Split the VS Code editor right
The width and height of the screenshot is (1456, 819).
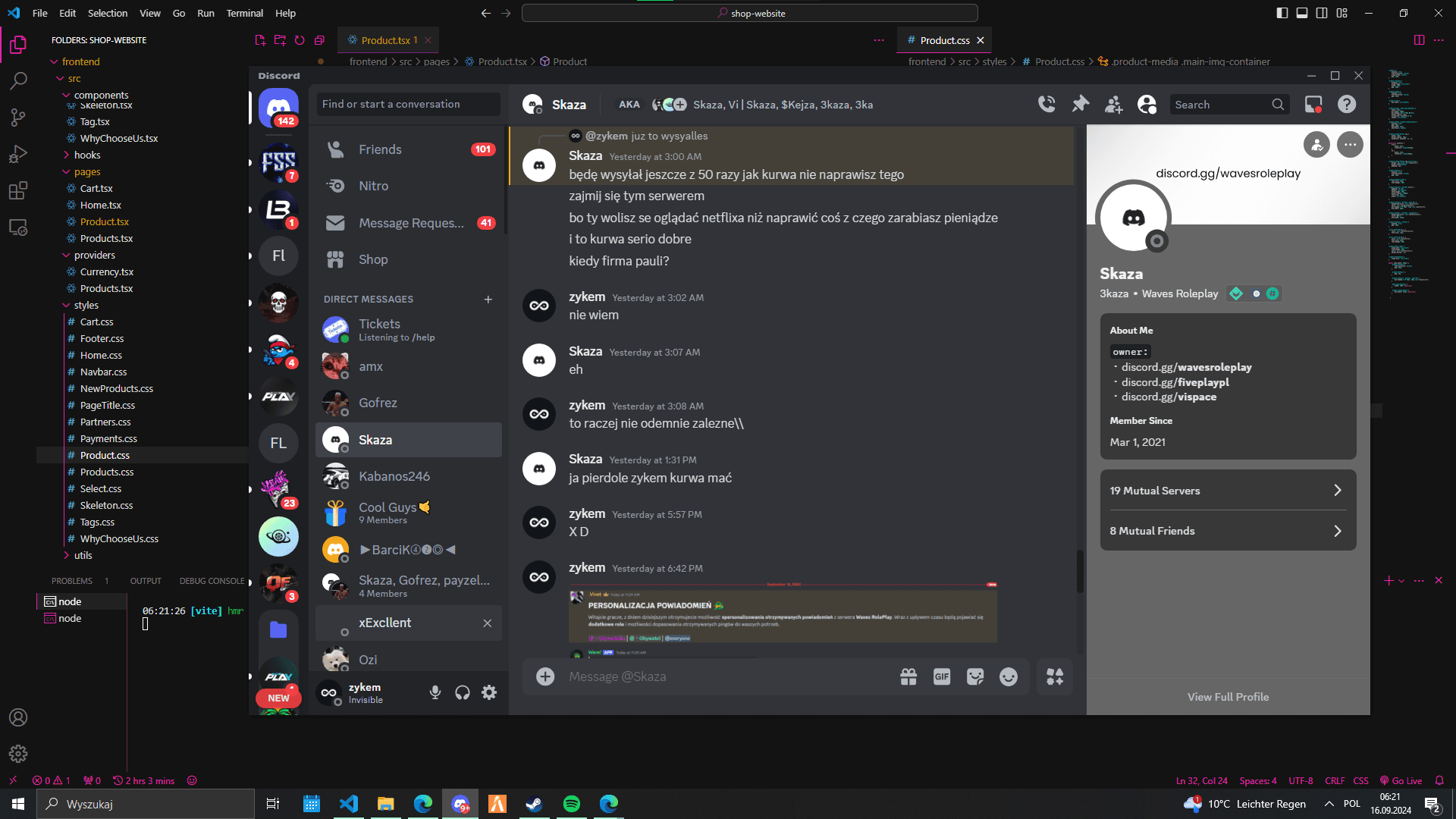[x=1419, y=40]
